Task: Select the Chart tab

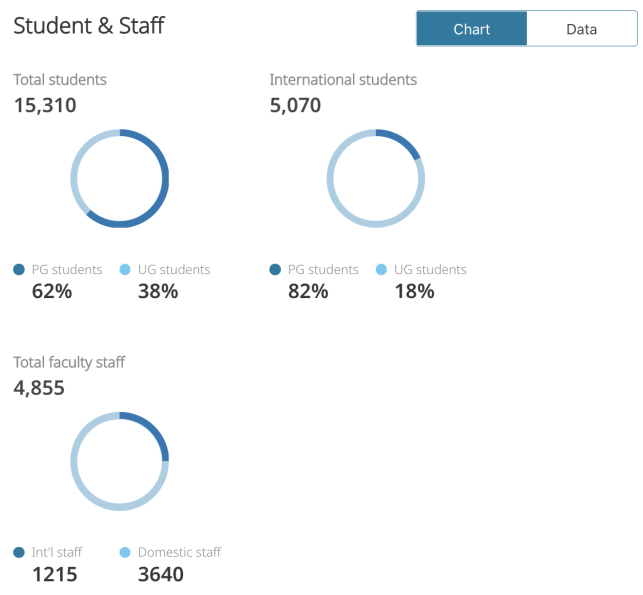Action: click(472, 29)
